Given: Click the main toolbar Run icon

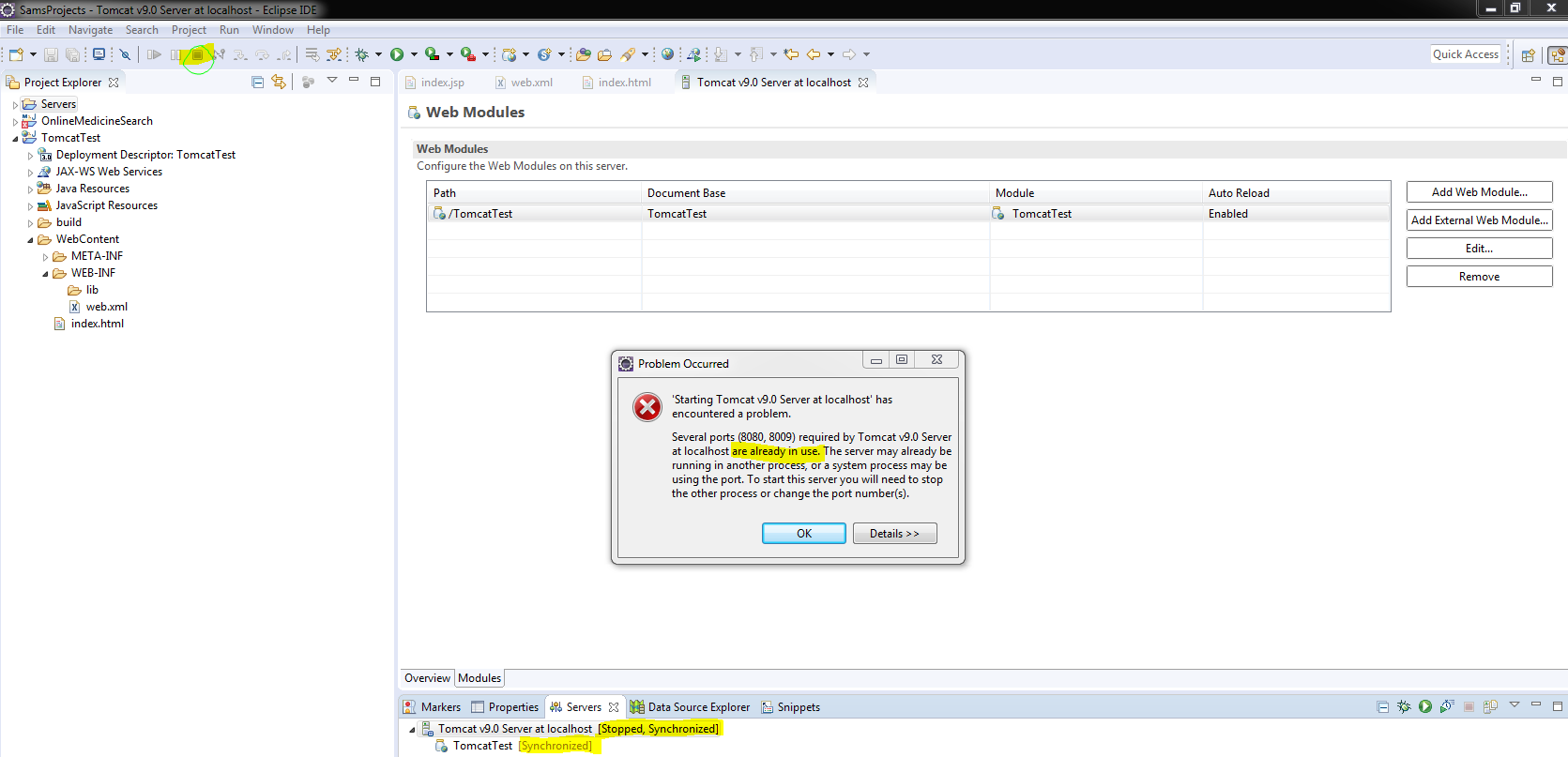Looking at the screenshot, I should pos(397,55).
